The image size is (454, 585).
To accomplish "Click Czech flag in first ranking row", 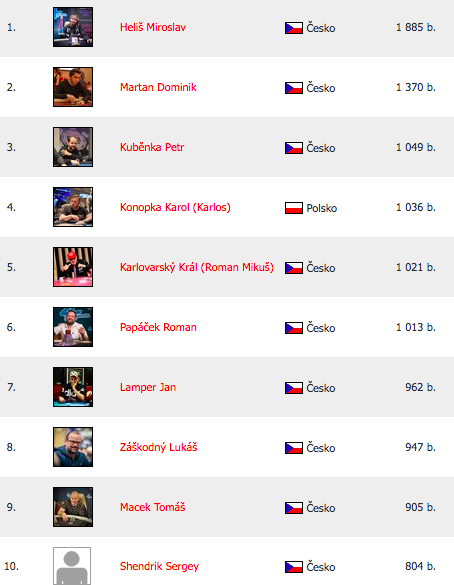I will tap(294, 28).
